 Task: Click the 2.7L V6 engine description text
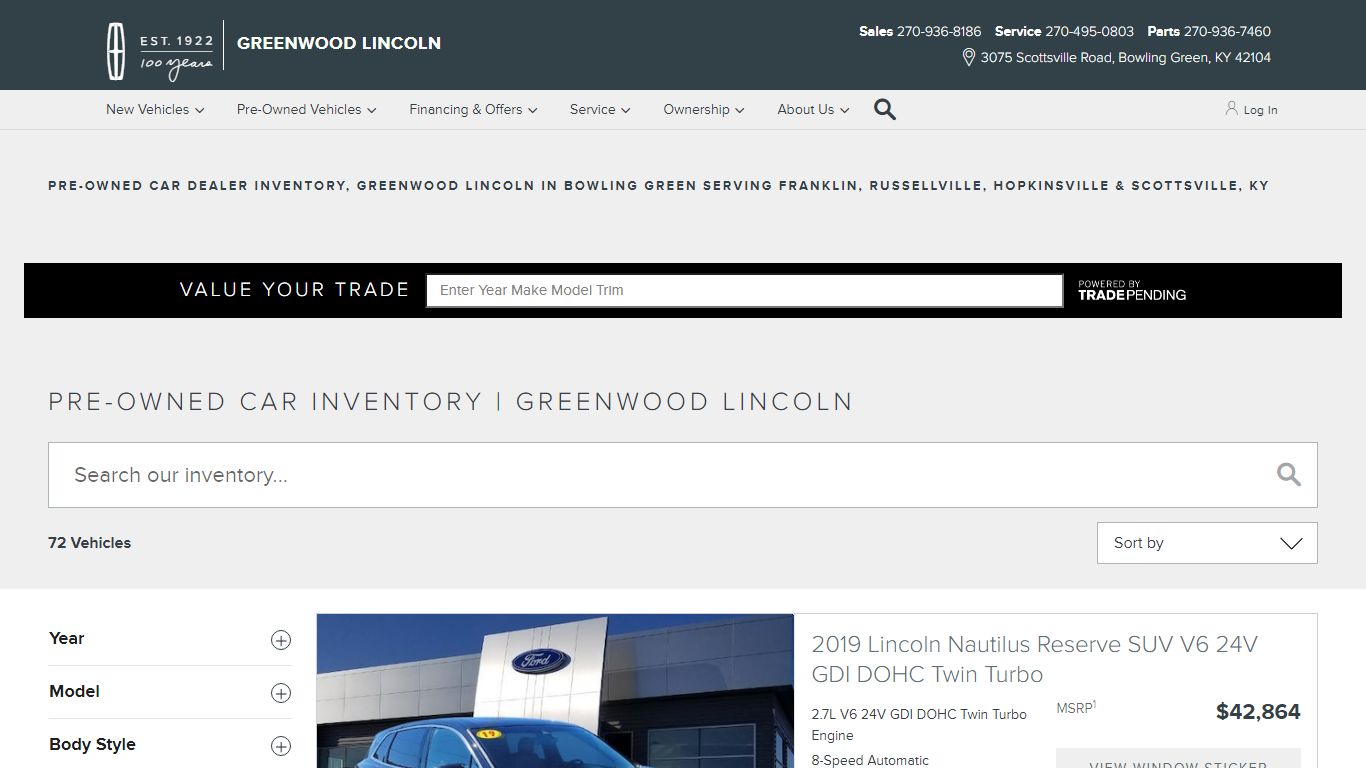(919, 725)
